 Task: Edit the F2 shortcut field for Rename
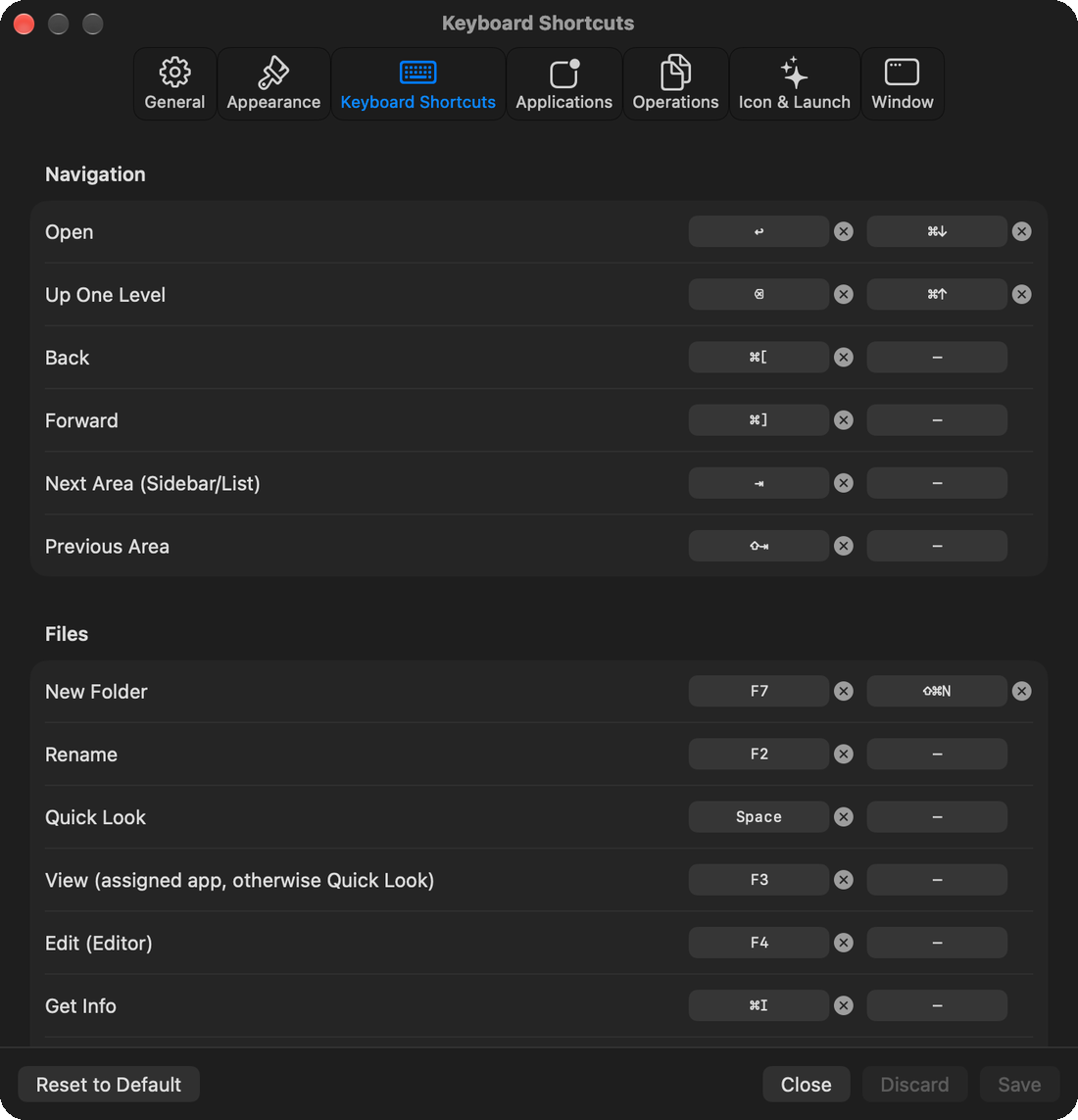coord(759,754)
